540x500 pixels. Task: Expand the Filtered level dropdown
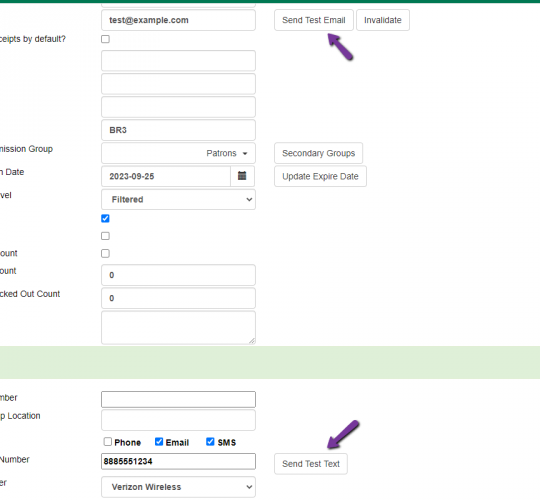pos(178,199)
